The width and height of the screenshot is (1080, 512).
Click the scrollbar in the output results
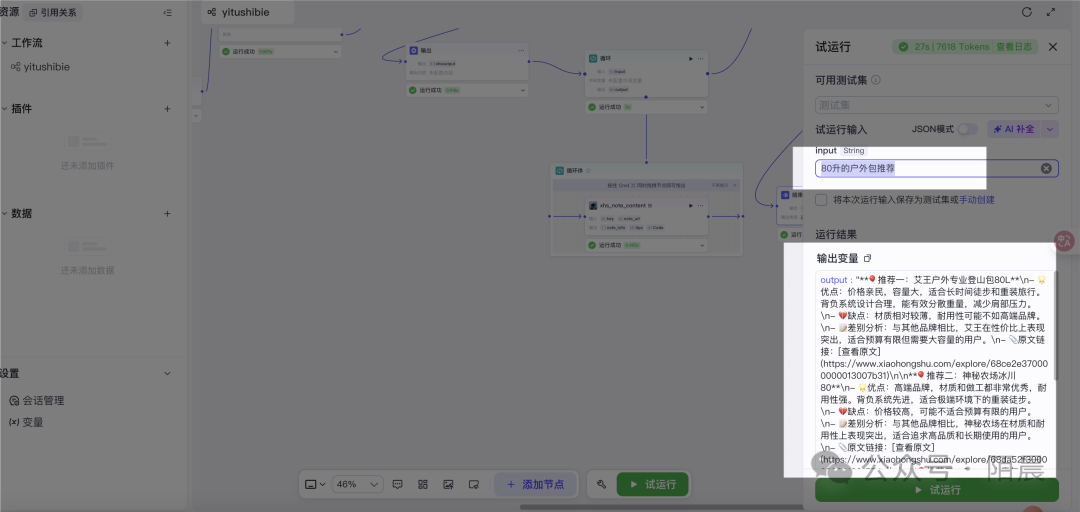[x=1056, y=327]
